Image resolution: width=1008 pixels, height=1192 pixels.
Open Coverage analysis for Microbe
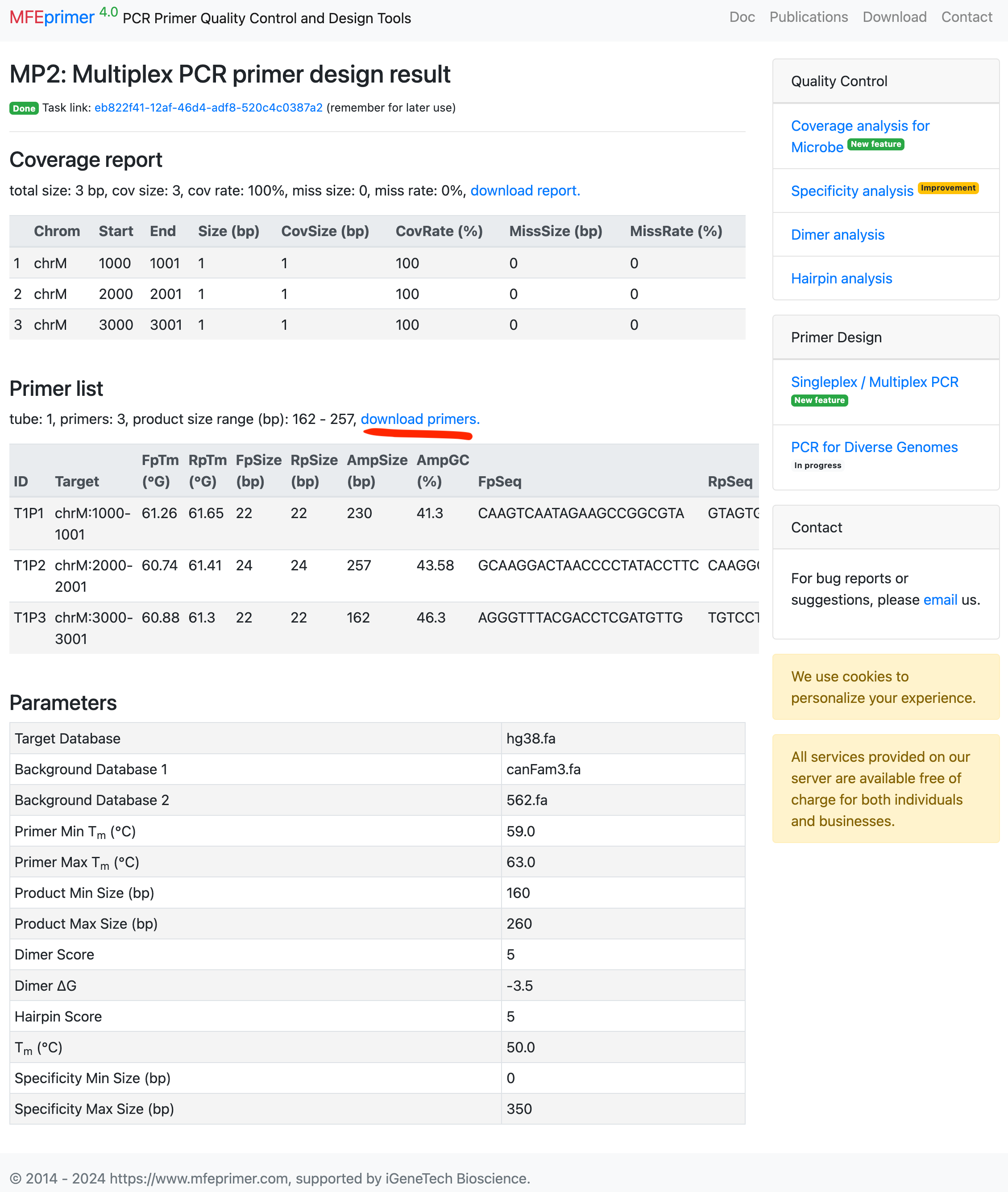(860, 136)
